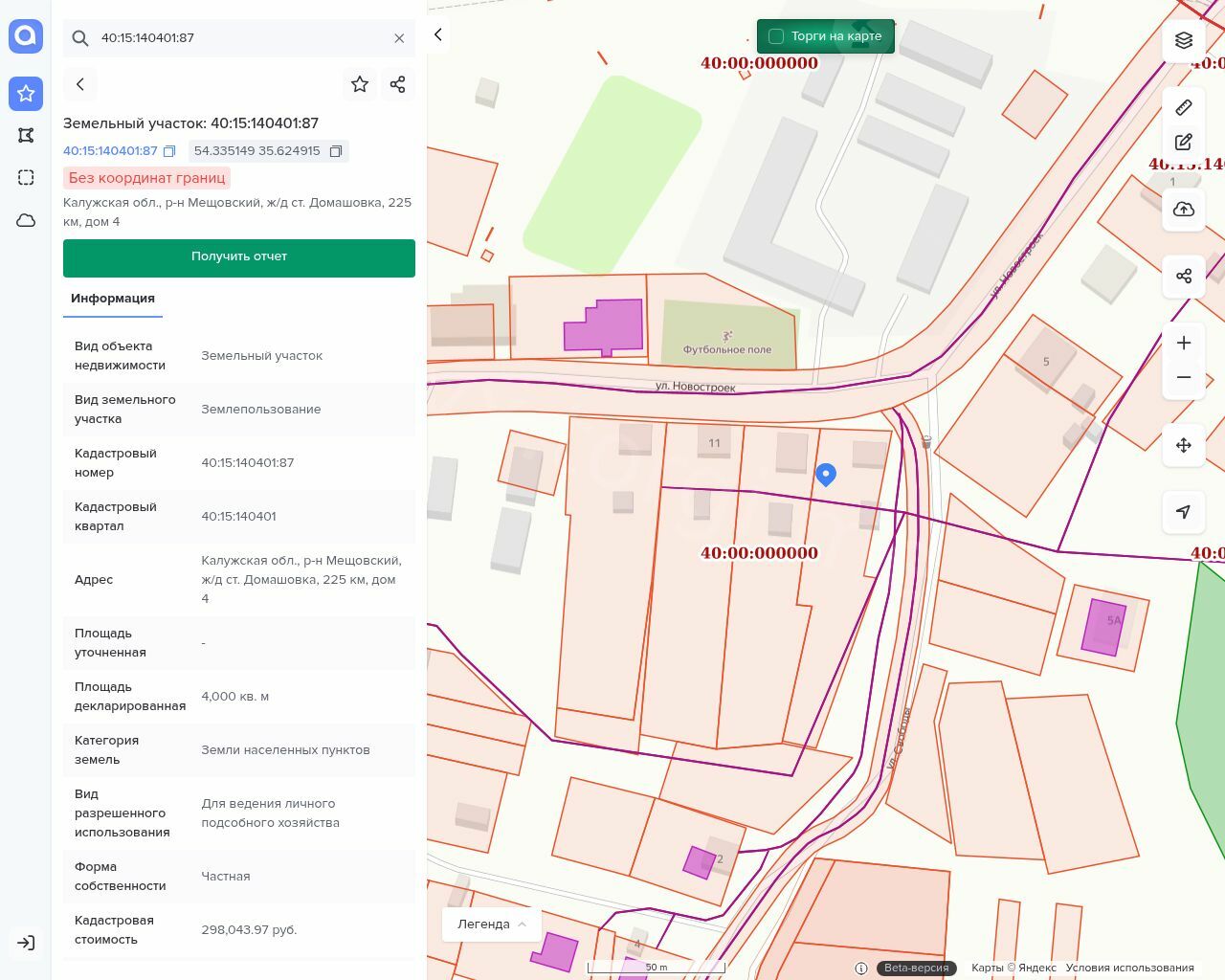The image size is (1225, 980).
Task: Go back with the left chevron
Action: tap(80, 84)
